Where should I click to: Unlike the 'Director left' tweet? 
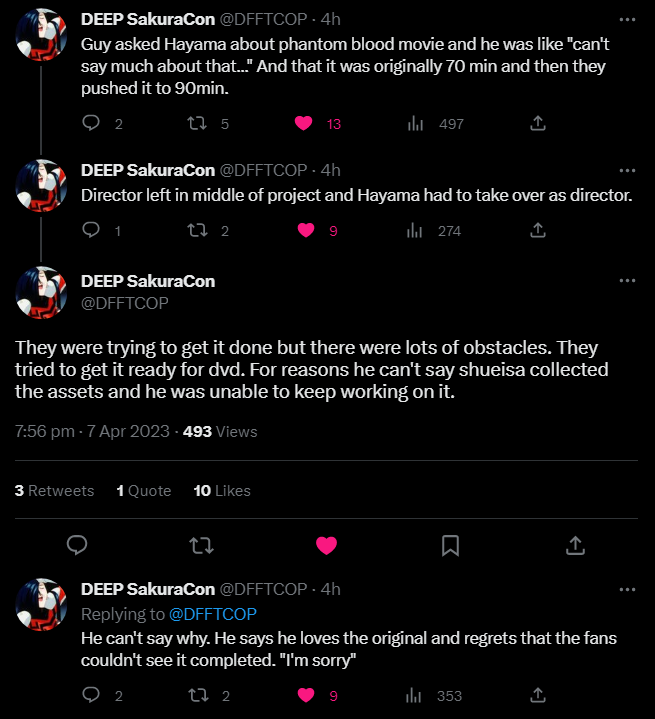304,230
